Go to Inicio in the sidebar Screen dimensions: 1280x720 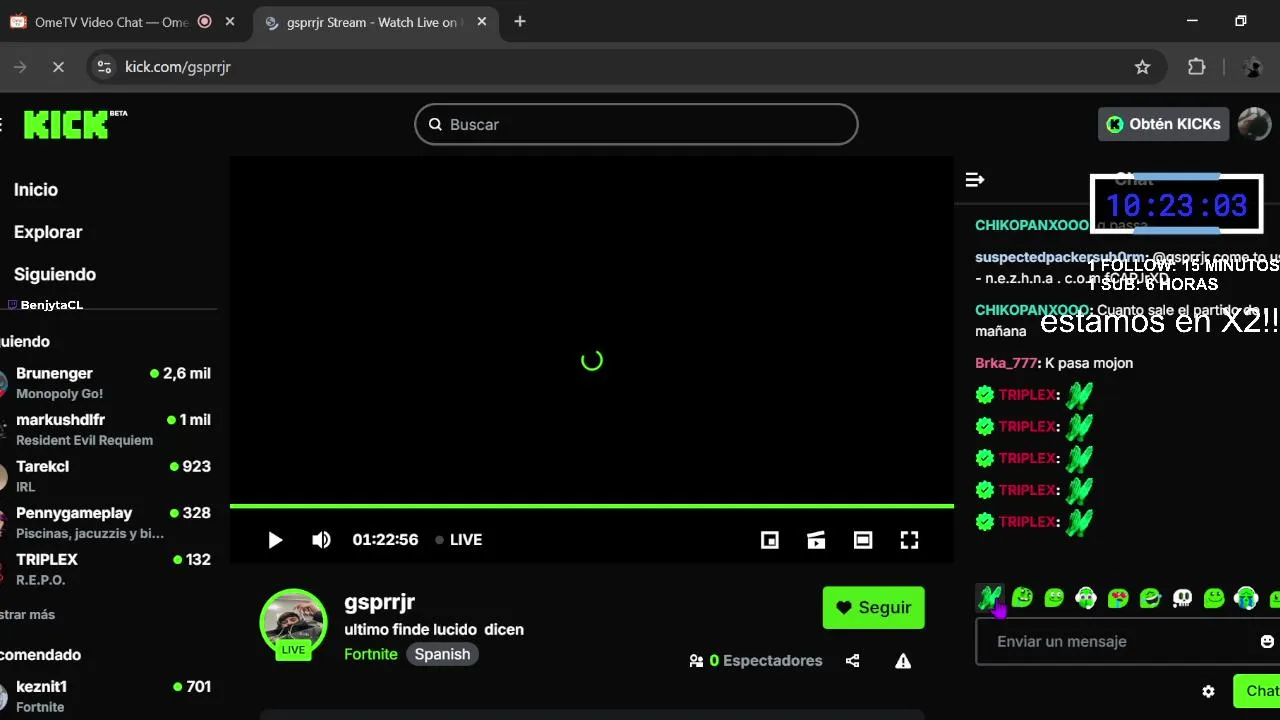(36, 190)
